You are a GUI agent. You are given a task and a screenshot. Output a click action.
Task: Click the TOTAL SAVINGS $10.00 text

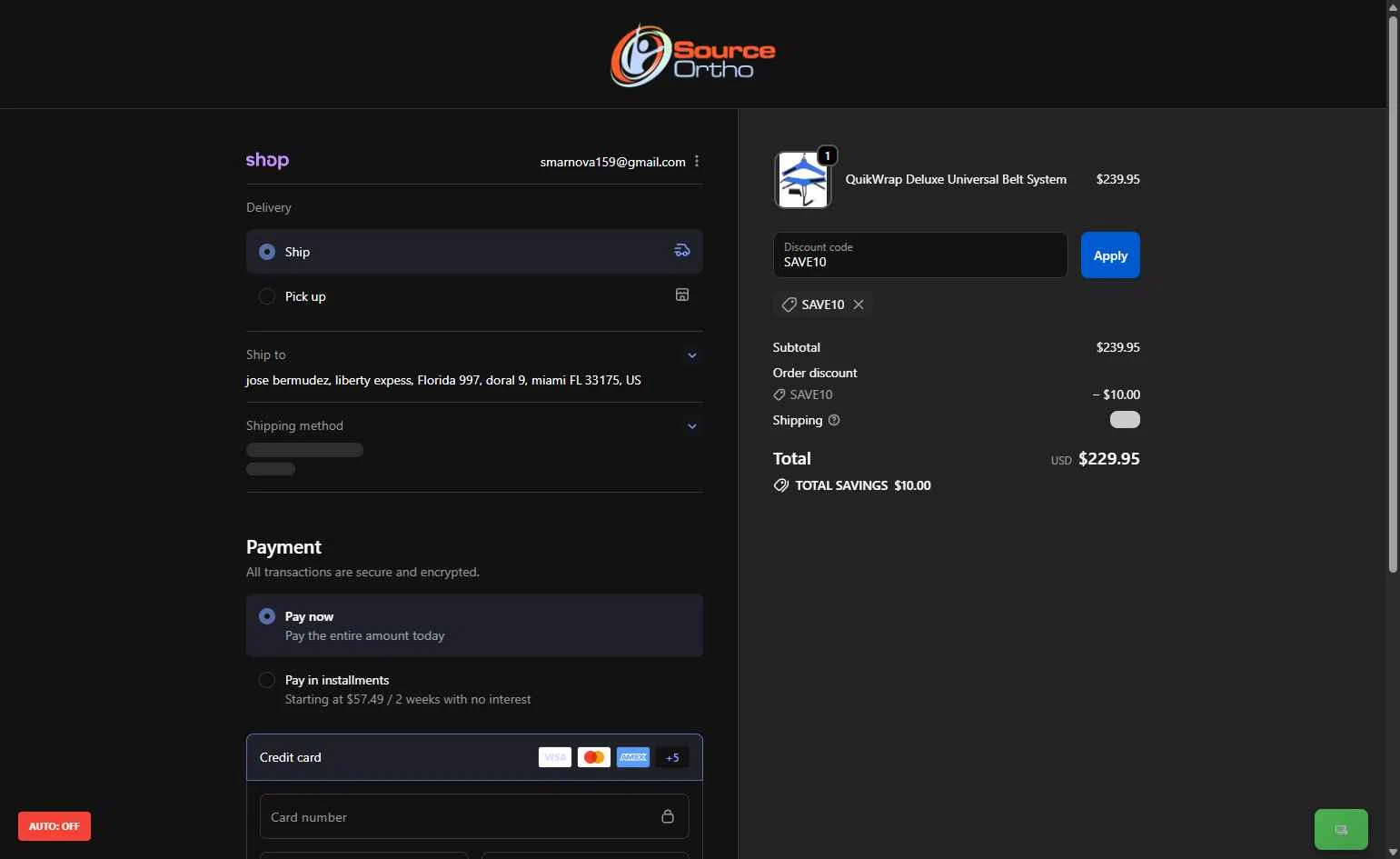pos(863,485)
